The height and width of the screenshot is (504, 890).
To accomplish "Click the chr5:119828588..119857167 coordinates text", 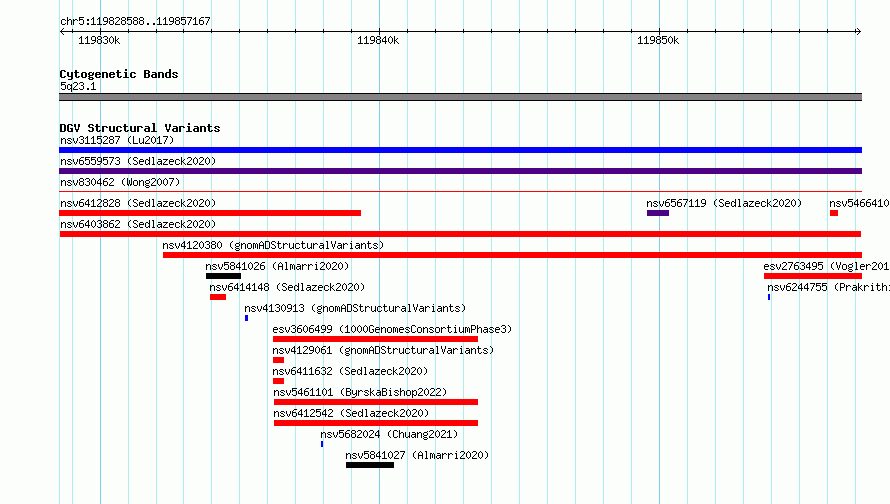I will [x=135, y=21].
